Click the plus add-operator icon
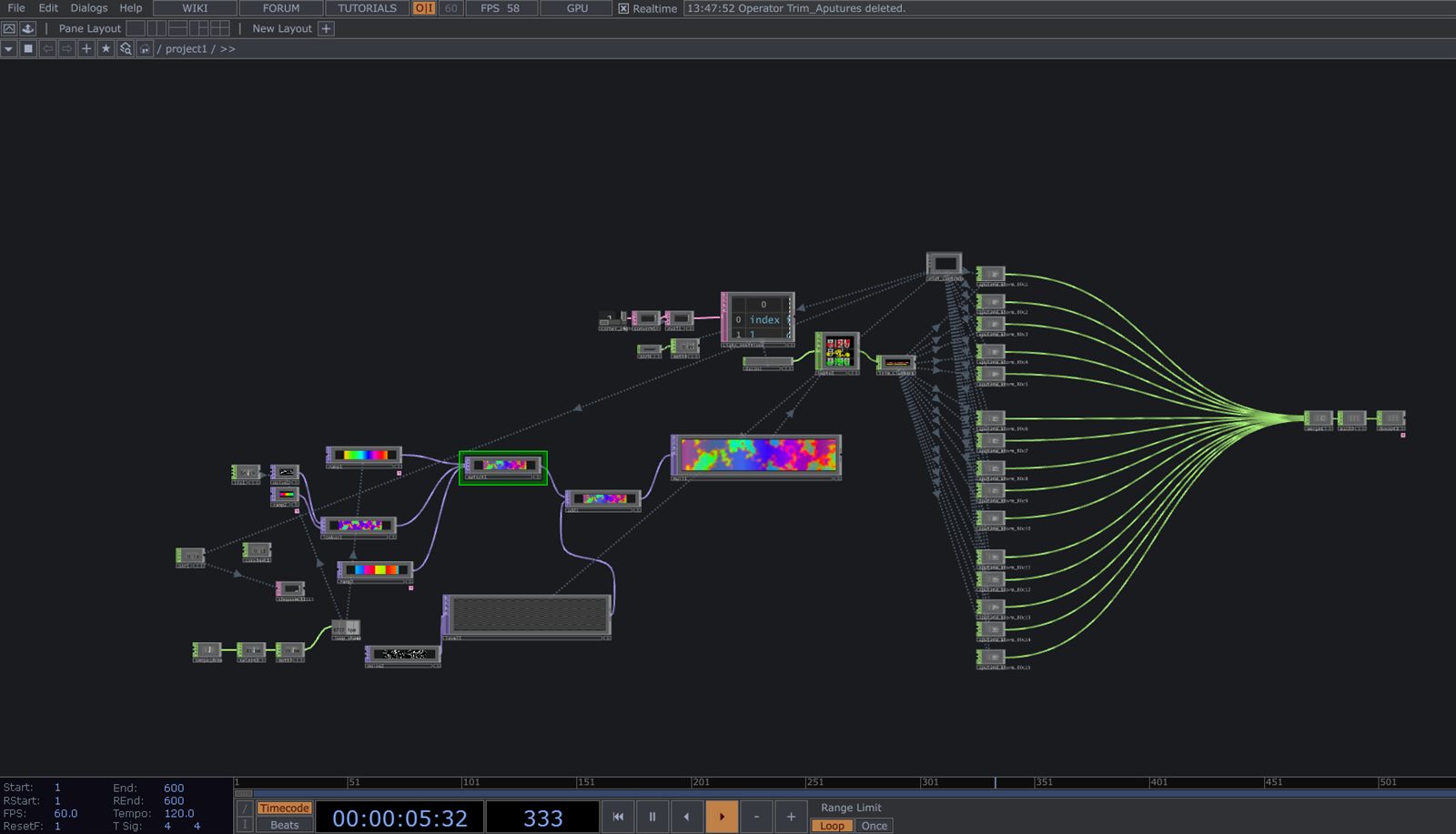Image resolution: width=1456 pixels, height=834 pixels. coord(86,49)
